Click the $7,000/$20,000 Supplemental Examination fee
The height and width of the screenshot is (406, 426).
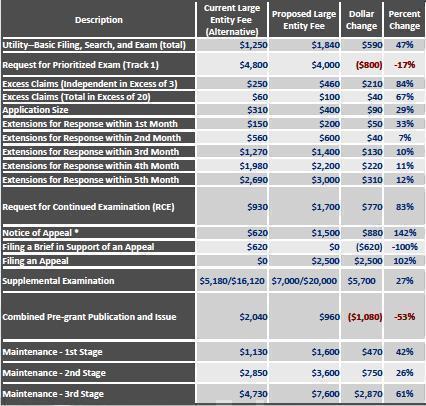tap(304, 281)
